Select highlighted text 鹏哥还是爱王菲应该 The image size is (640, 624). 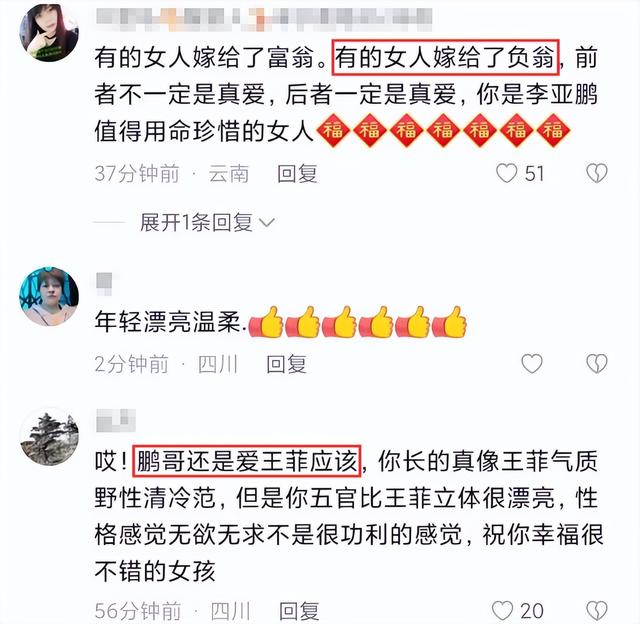[x=247, y=461]
